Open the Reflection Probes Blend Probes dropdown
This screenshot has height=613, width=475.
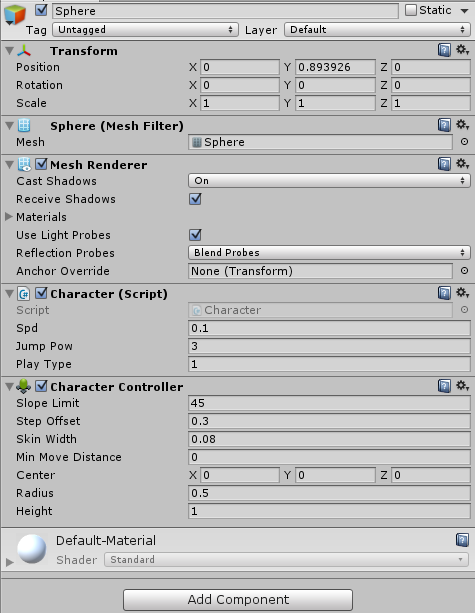[329, 253]
